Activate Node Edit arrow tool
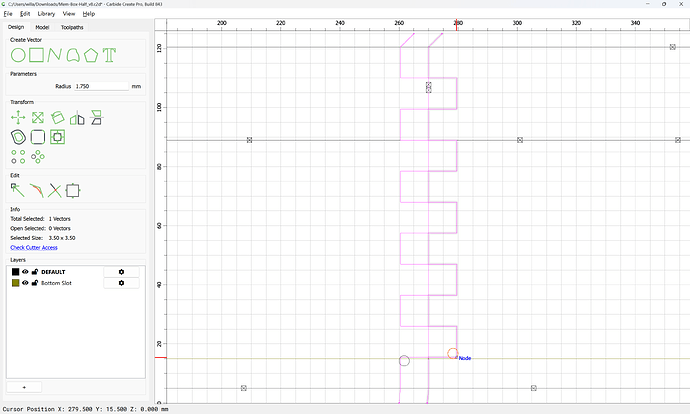 click(x=18, y=191)
